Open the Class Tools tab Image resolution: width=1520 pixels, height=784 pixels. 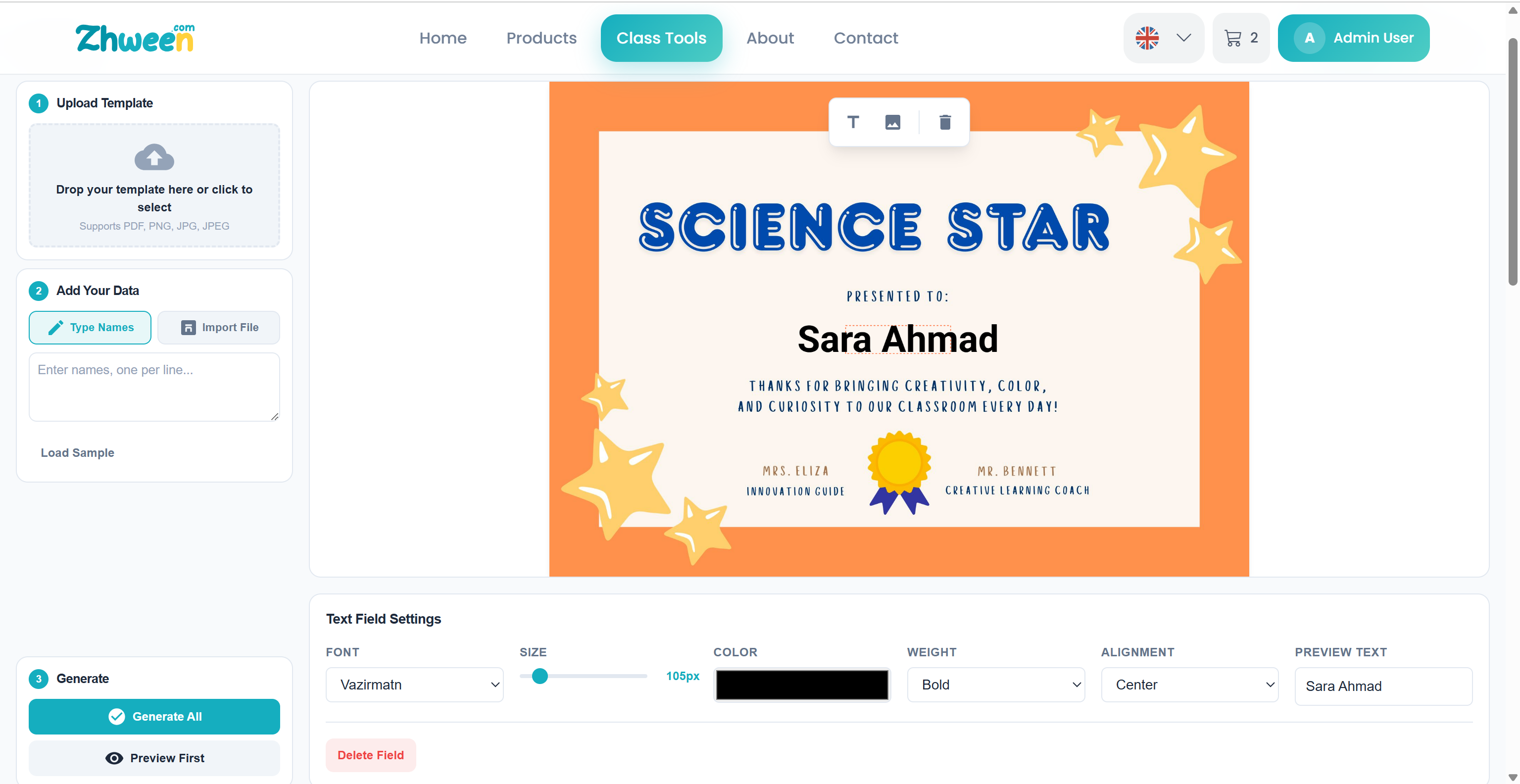(x=661, y=38)
